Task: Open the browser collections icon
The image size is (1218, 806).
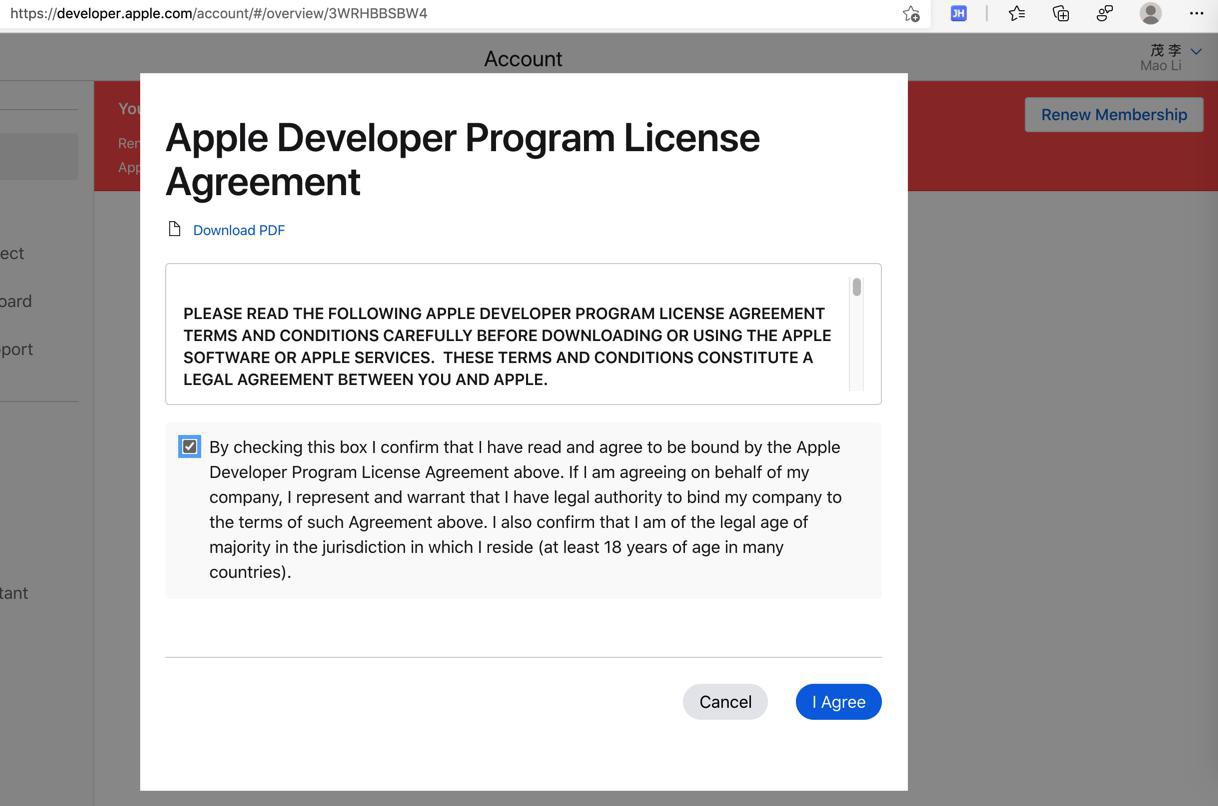Action: (x=1061, y=13)
